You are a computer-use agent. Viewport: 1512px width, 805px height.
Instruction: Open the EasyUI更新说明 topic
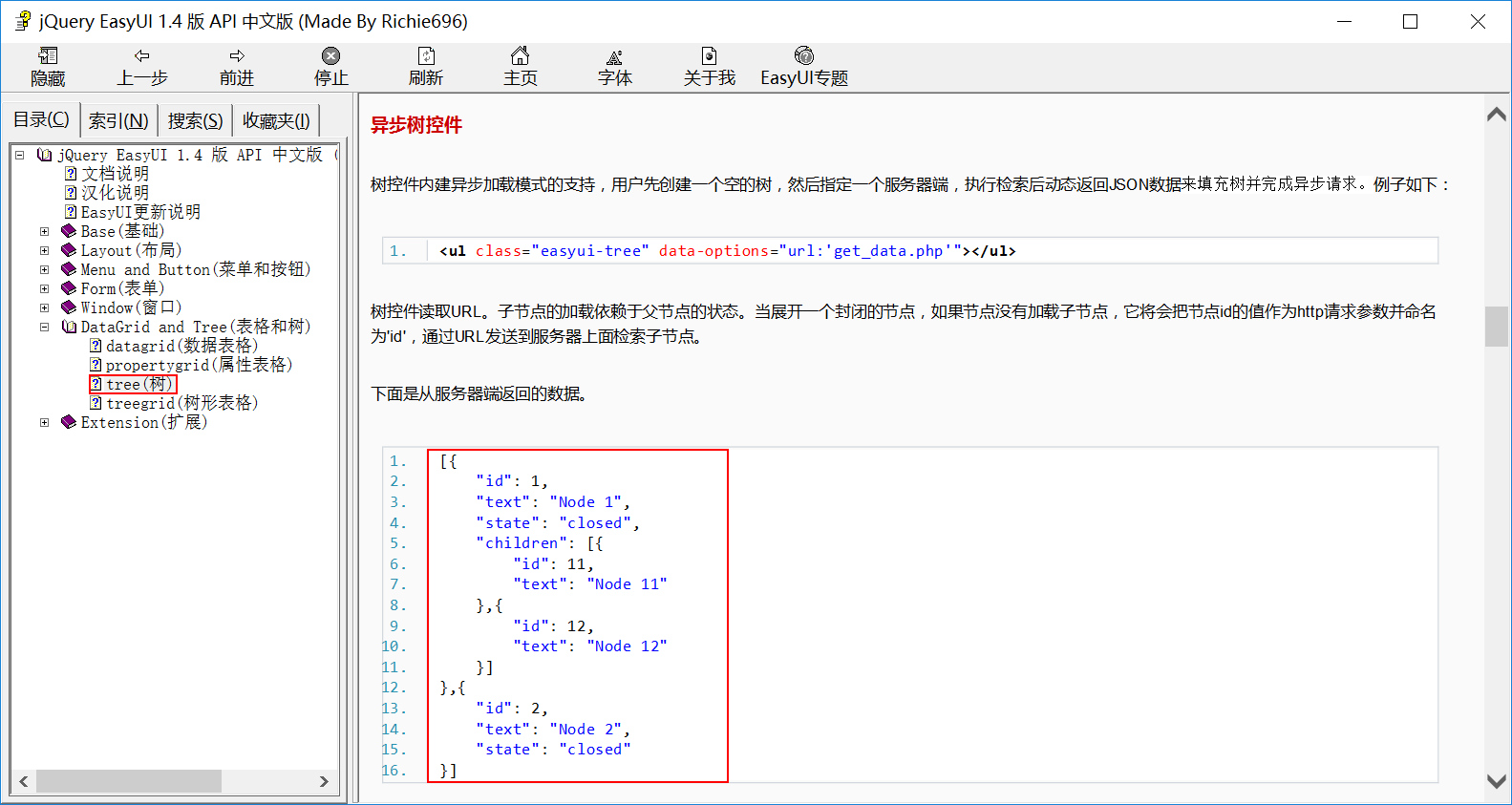coord(140,212)
